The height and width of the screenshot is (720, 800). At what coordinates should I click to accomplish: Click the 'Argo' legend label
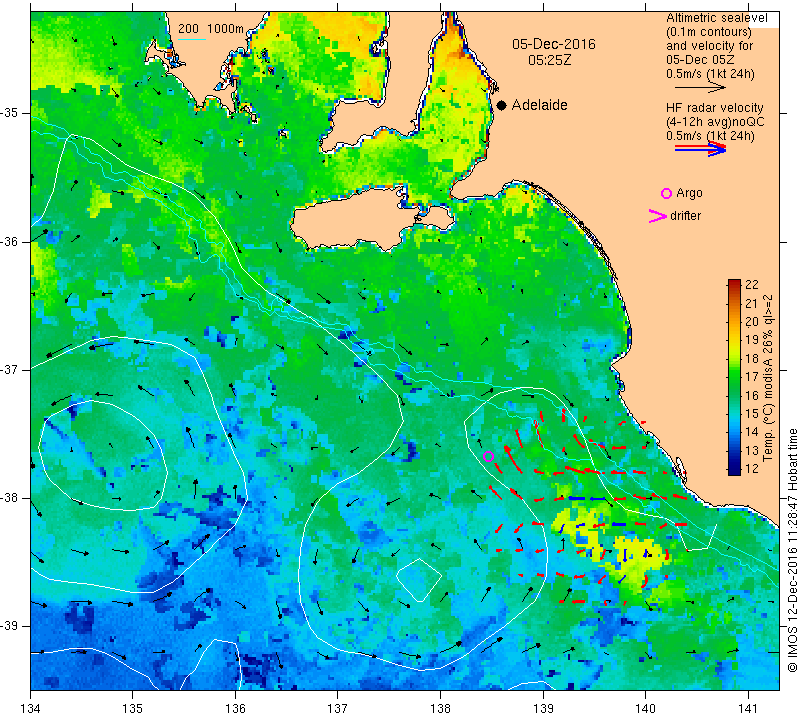(x=689, y=193)
